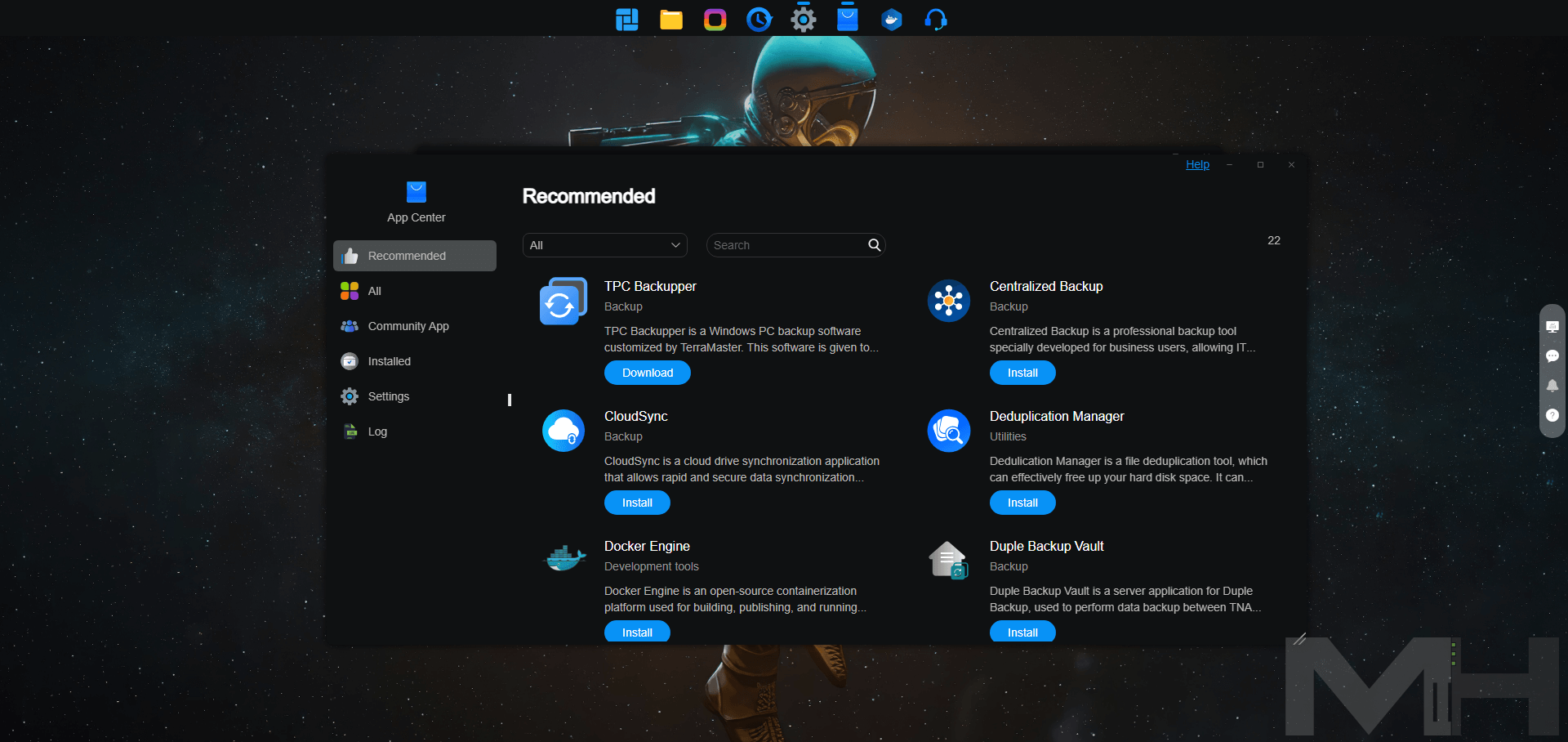Click the App Center logo in sidebar

(416, 192)
